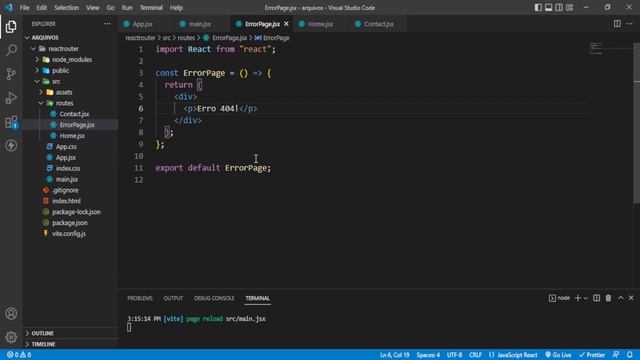Open the new terminal launch profile dropdown

pyautogui.click(x=586, y=298)
